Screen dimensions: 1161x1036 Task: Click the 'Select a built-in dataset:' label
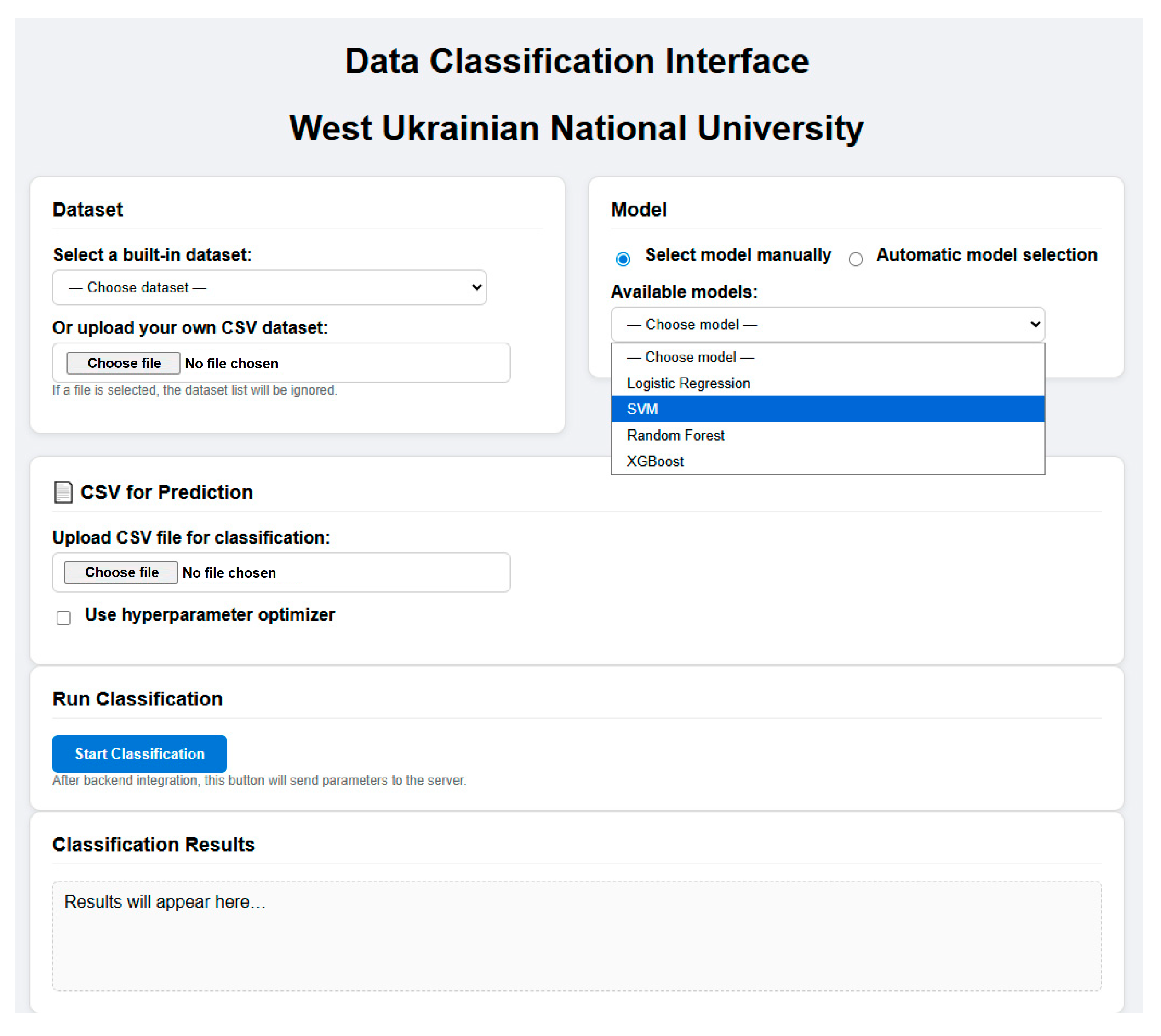click(x=153, y=255)
